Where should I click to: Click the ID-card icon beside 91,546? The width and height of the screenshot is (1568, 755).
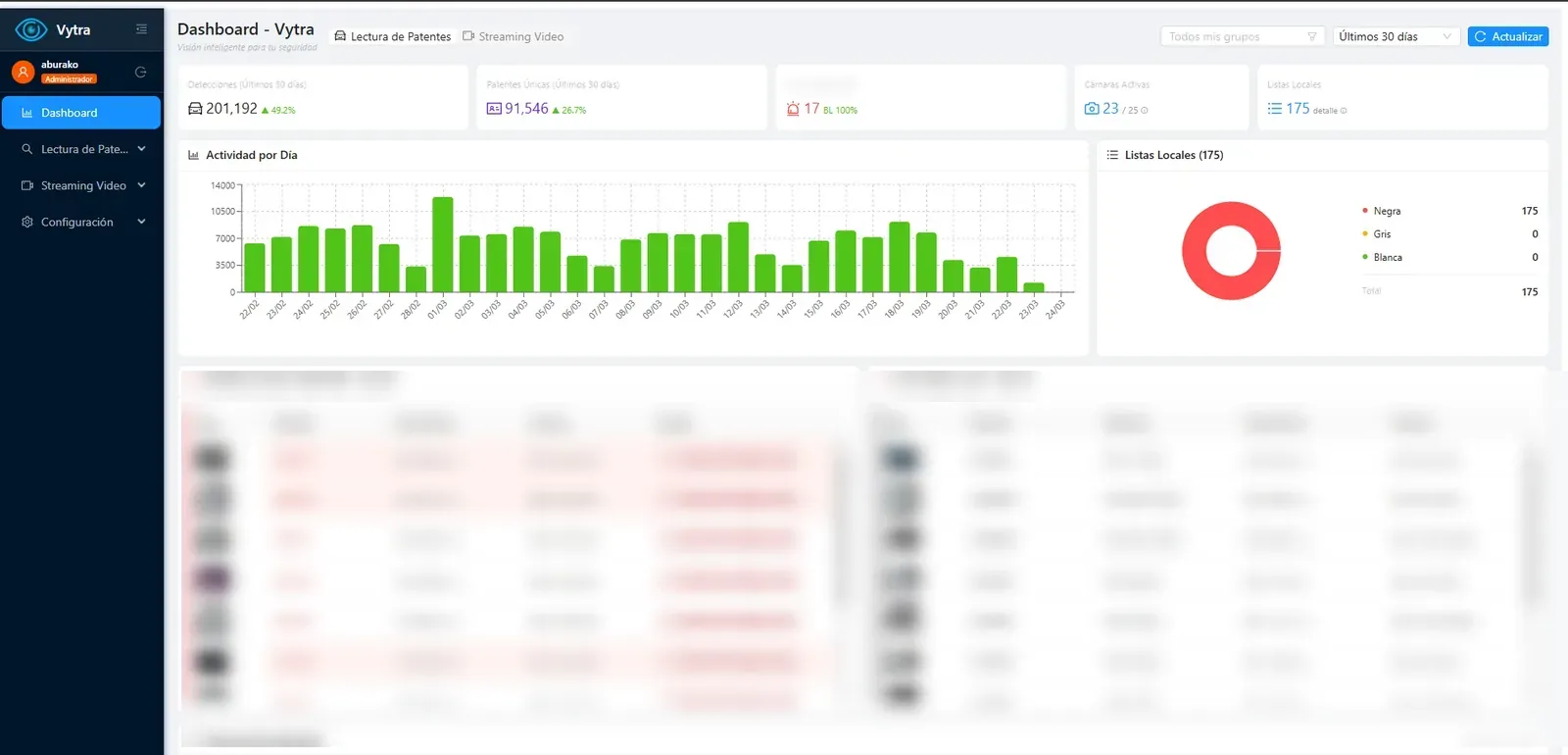[494, 109]
